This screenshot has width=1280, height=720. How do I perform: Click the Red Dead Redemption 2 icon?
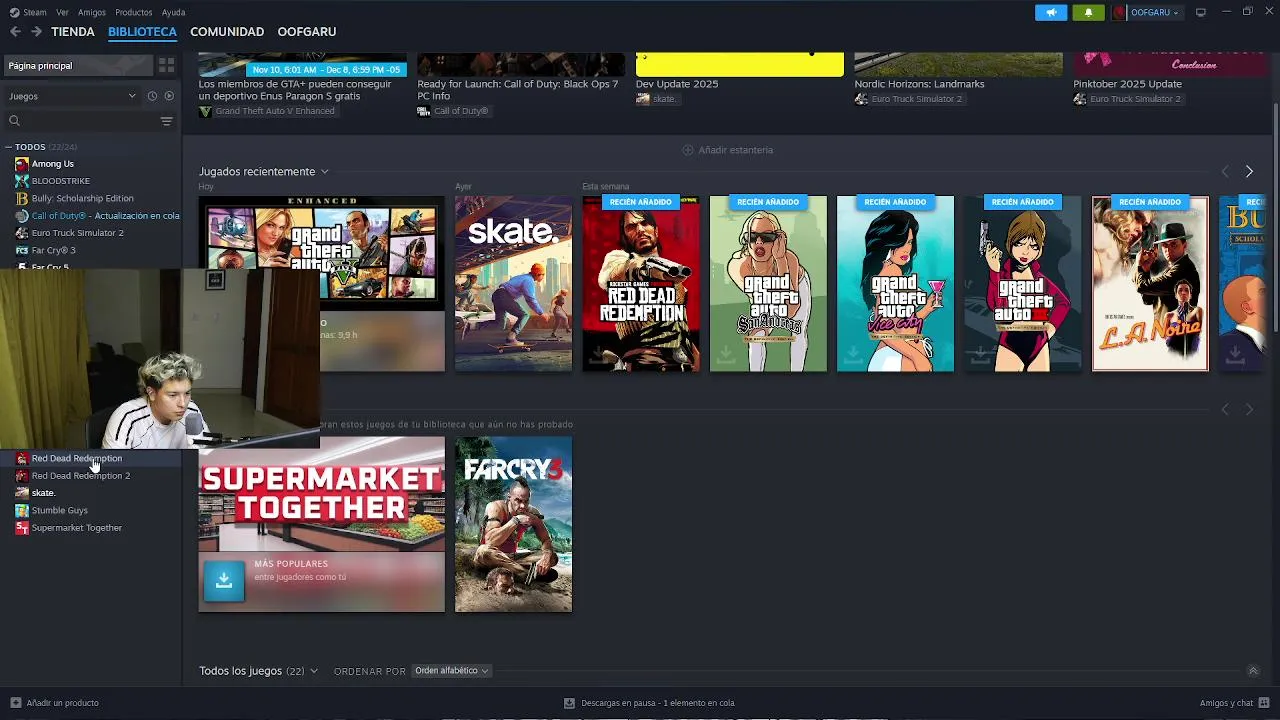coord(22,476)
